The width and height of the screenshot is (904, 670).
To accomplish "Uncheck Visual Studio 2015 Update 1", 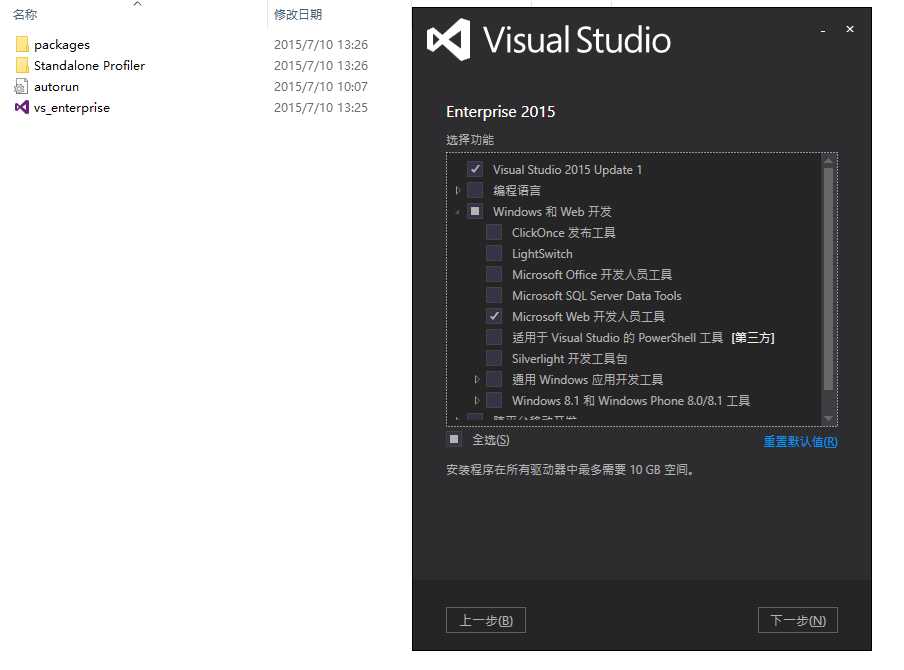I will coord(475,169).
